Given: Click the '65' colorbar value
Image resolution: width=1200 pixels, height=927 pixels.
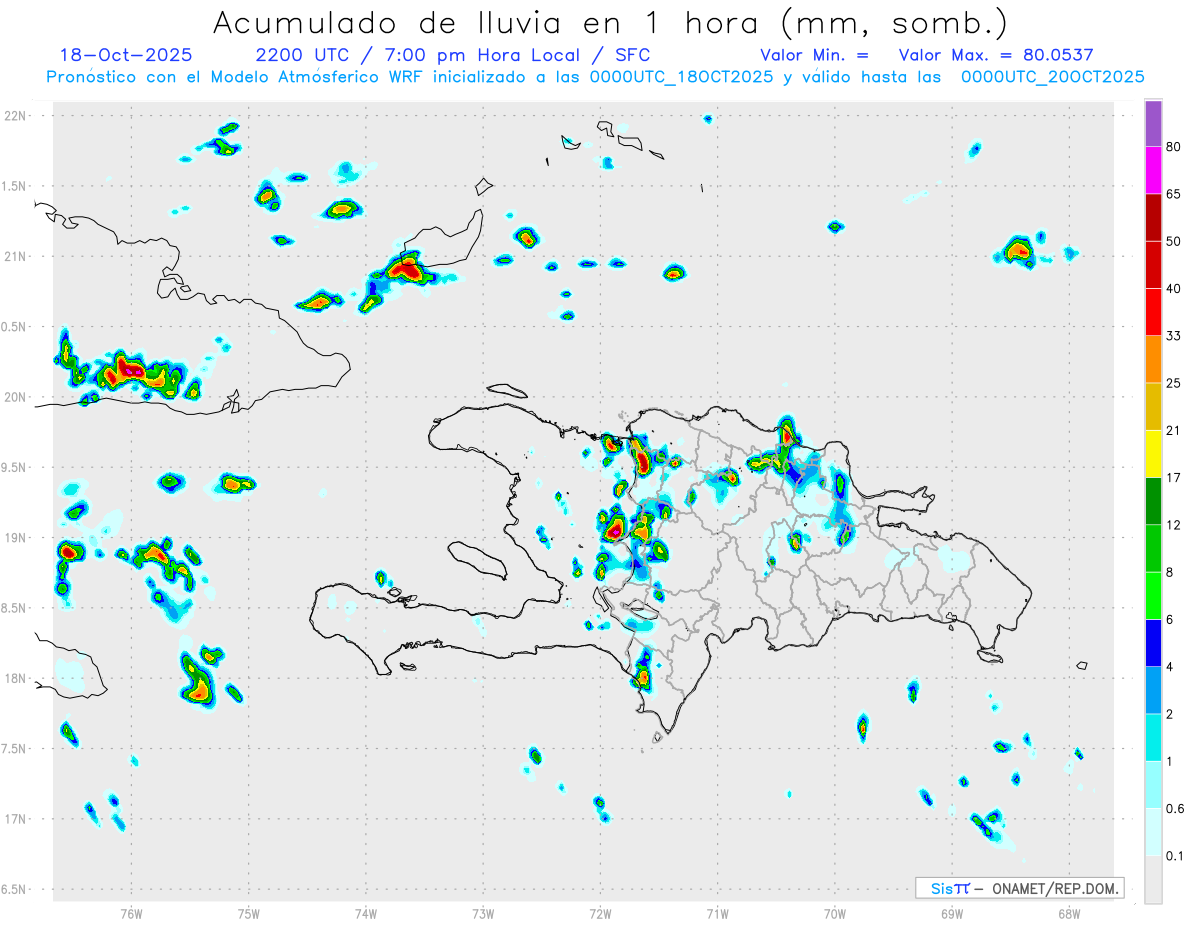Looking at the screenshot, I should pos(1174,195).
